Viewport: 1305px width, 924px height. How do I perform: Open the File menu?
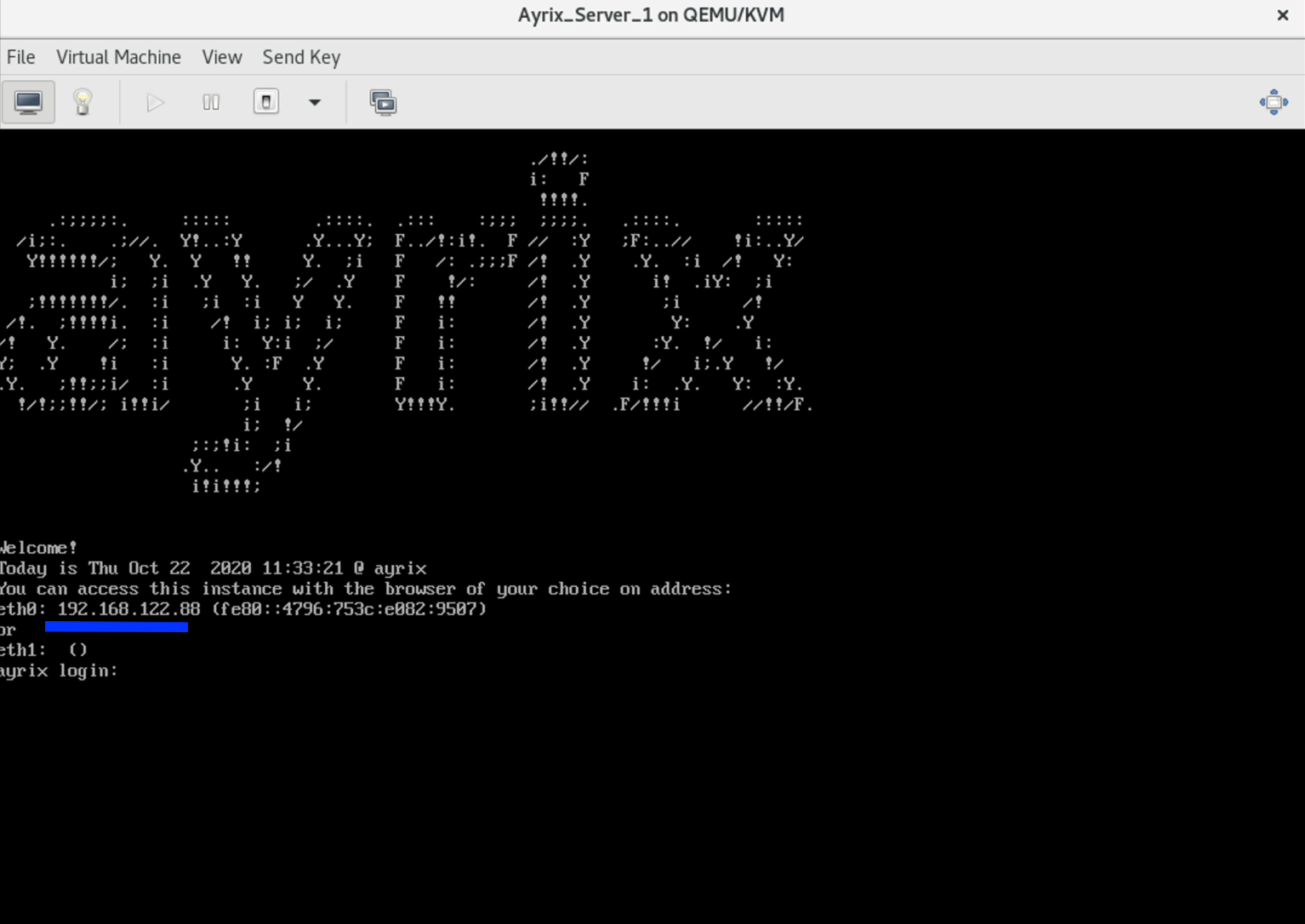(20, 57)
